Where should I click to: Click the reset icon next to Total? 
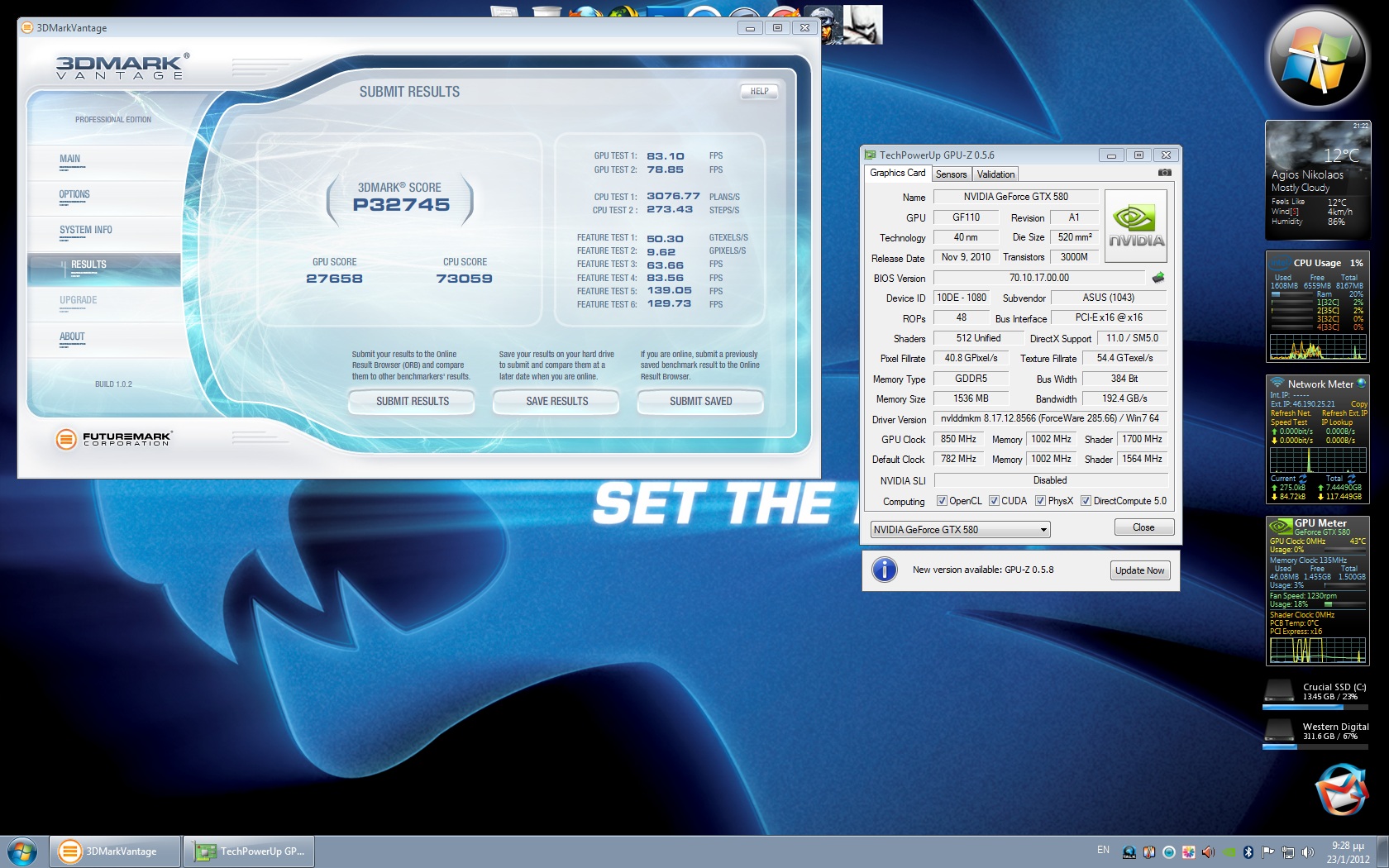[x=1352, y=479]
